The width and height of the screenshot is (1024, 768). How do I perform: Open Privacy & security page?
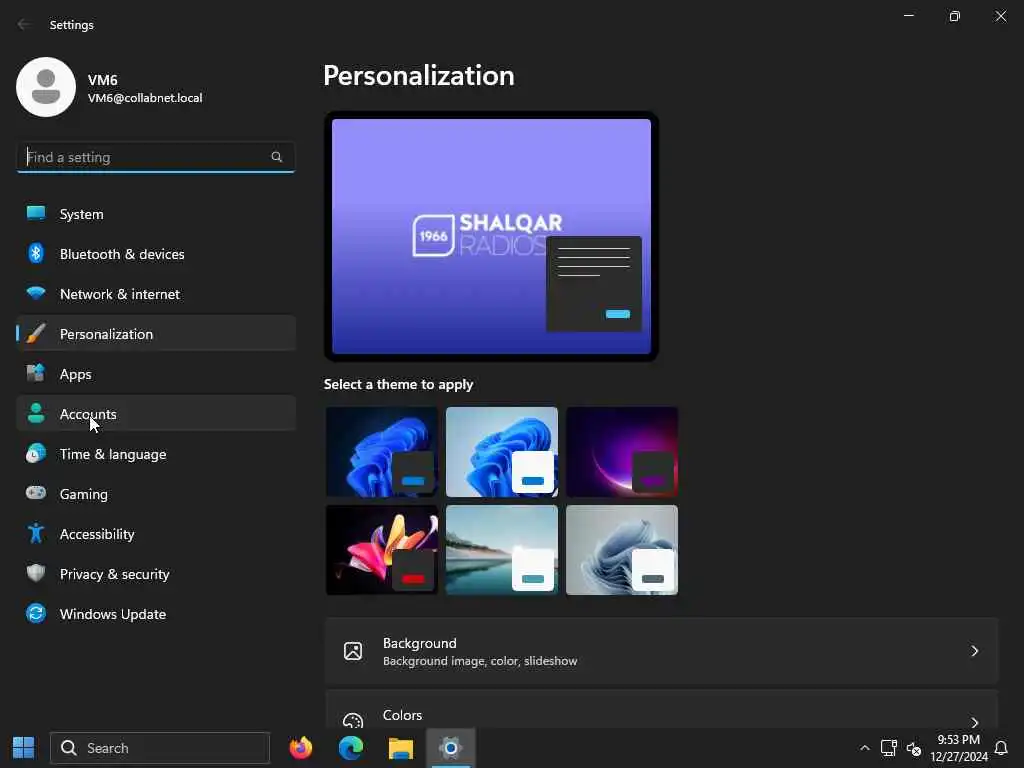tap(156, 573)
